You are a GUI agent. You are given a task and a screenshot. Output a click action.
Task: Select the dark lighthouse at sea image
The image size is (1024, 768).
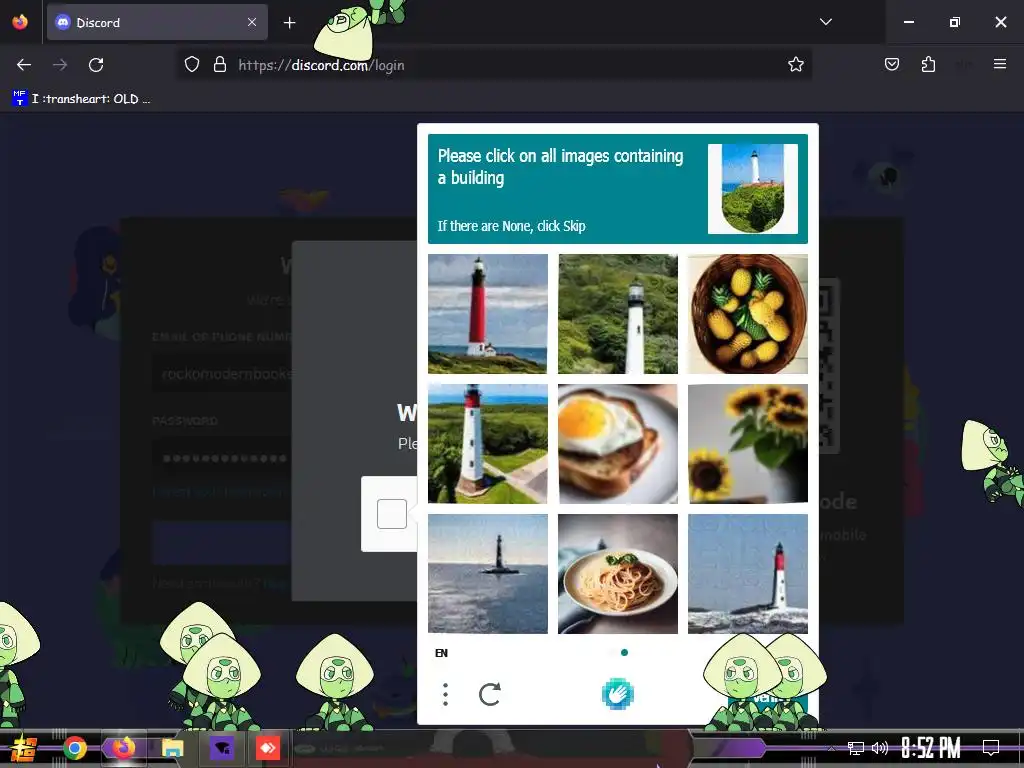point(488,573)
